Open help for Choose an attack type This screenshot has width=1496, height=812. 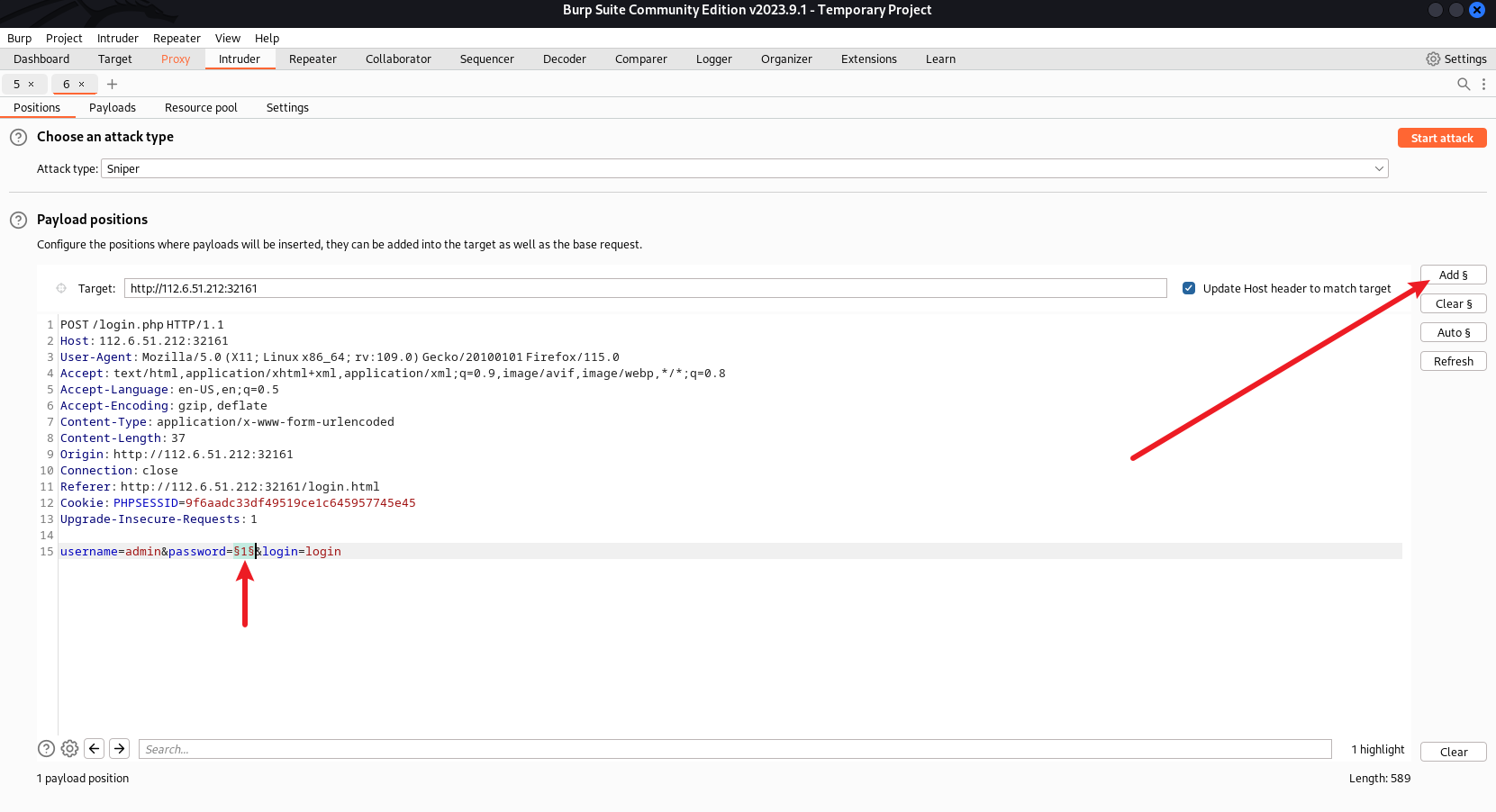(18, 138)
